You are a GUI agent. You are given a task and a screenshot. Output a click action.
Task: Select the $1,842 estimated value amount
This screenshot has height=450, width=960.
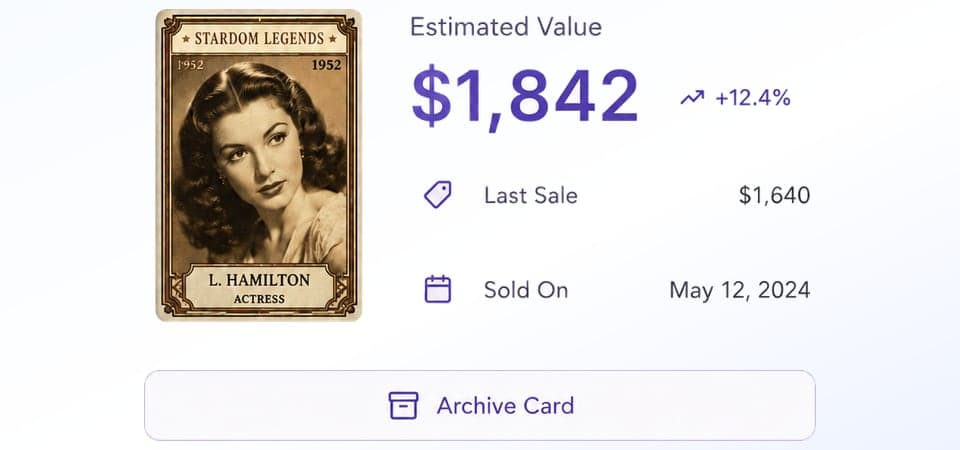pos(525,98)
